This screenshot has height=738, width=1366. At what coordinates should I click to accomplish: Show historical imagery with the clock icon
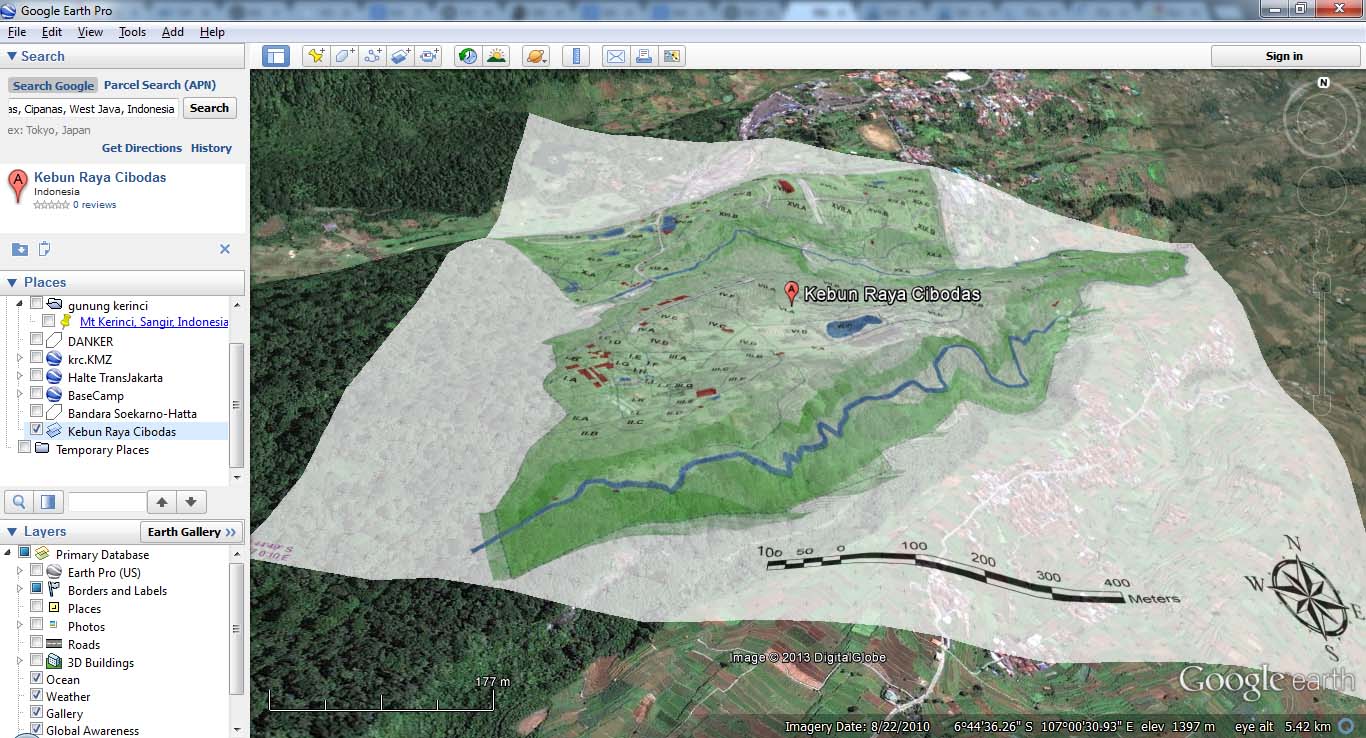click(x=467, y=56)
